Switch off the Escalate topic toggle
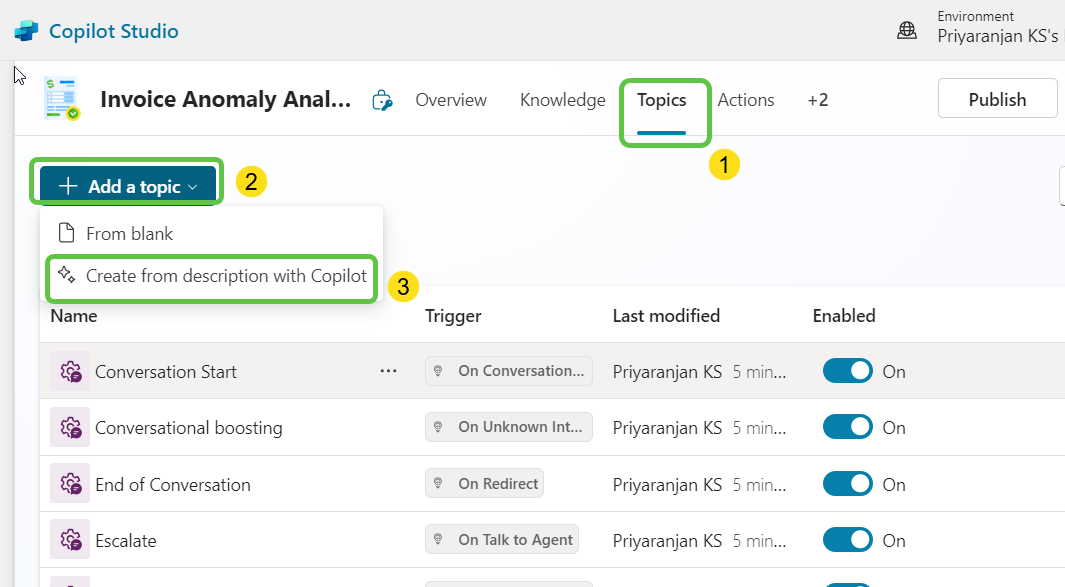Screen dimensions: 1065x587 [x=847, y=541]
